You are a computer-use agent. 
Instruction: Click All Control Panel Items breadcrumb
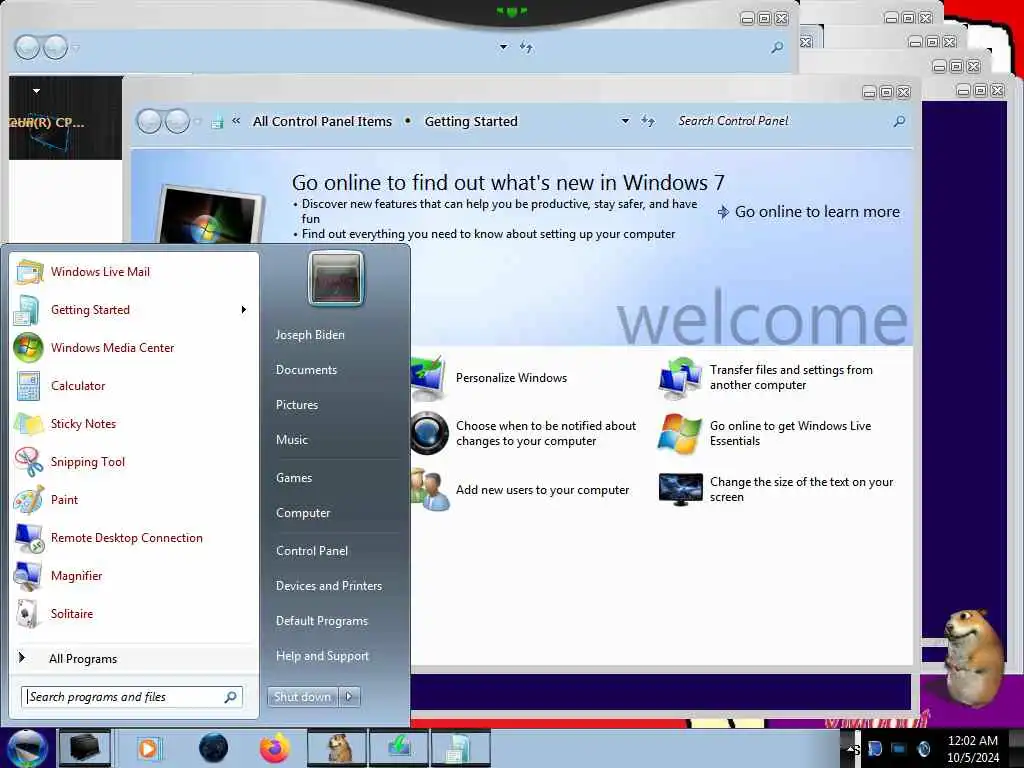pyautogui.click(x=322, y=121)
